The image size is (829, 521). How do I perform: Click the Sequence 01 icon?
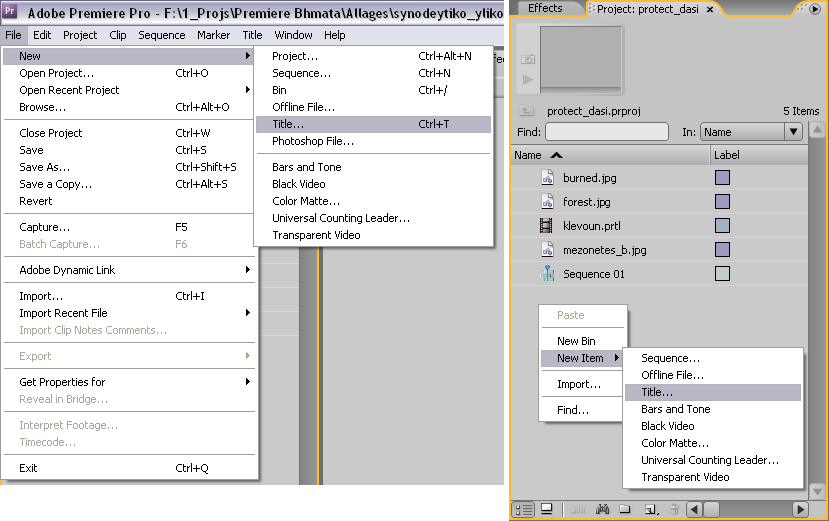coord(547,273)
